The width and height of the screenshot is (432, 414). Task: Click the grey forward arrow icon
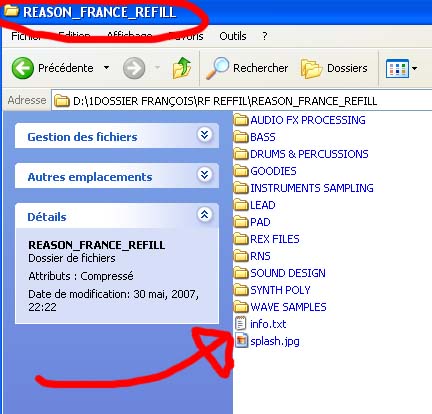[134, 68]
